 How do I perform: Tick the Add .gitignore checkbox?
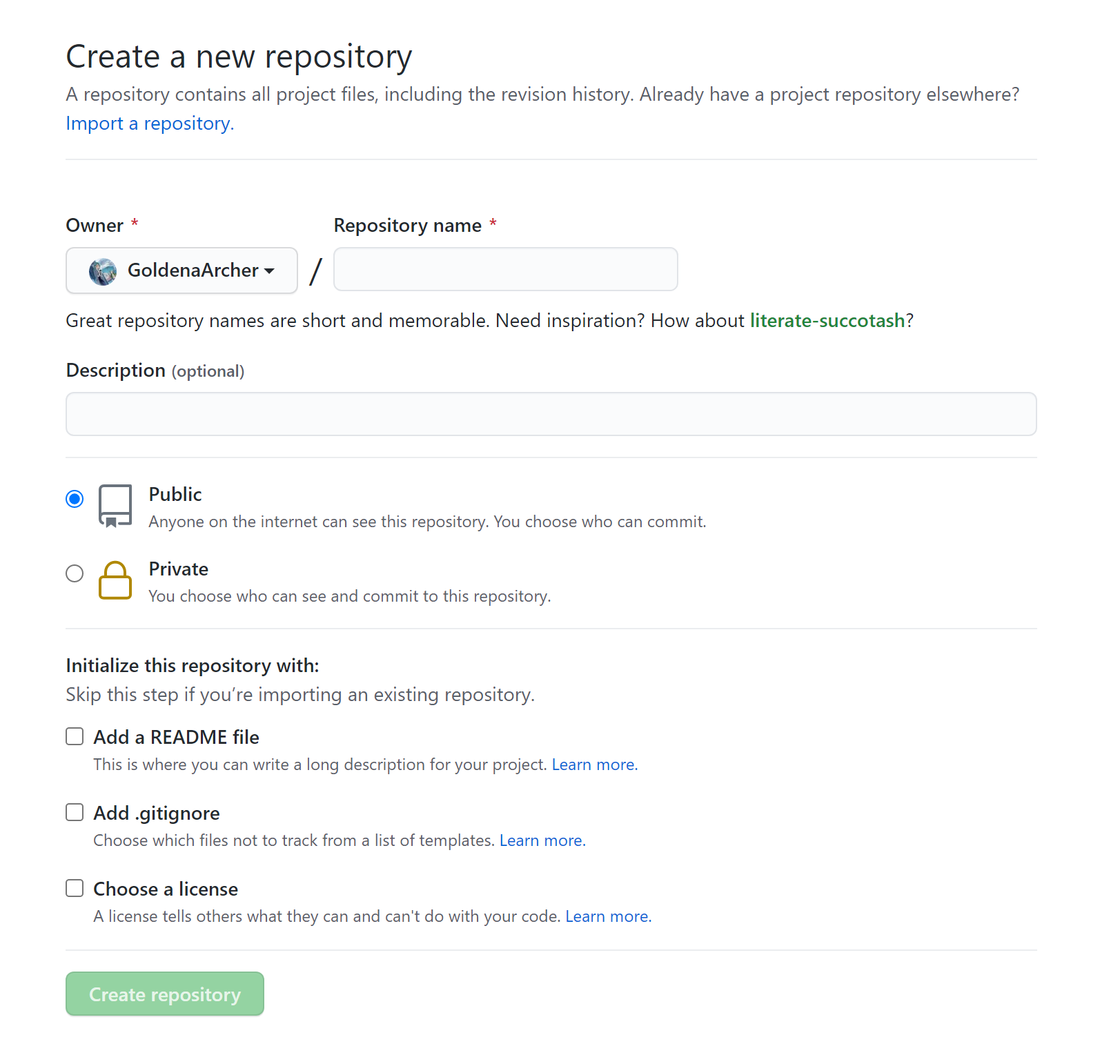(75, 812)
